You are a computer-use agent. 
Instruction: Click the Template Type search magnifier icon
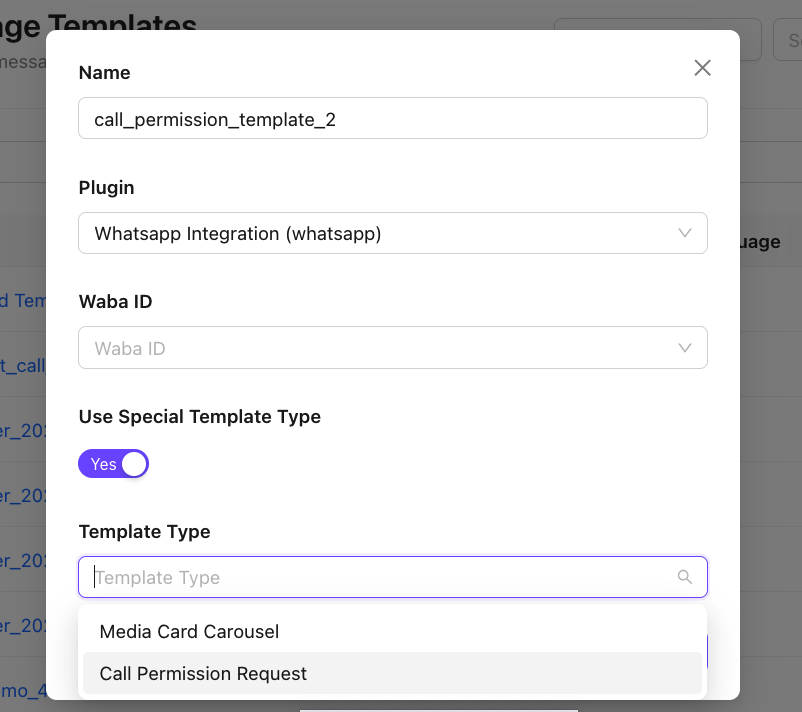[685, 577]
